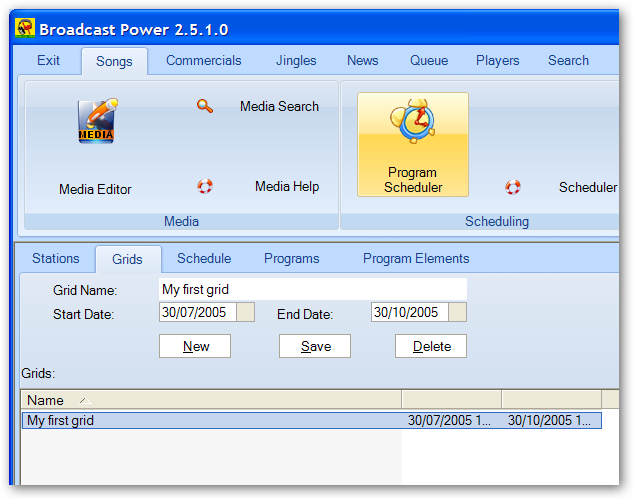Click the Scheduler help lifebuoy icon
633x499 pixels.
pyautogui.click(x=513, y=187)
